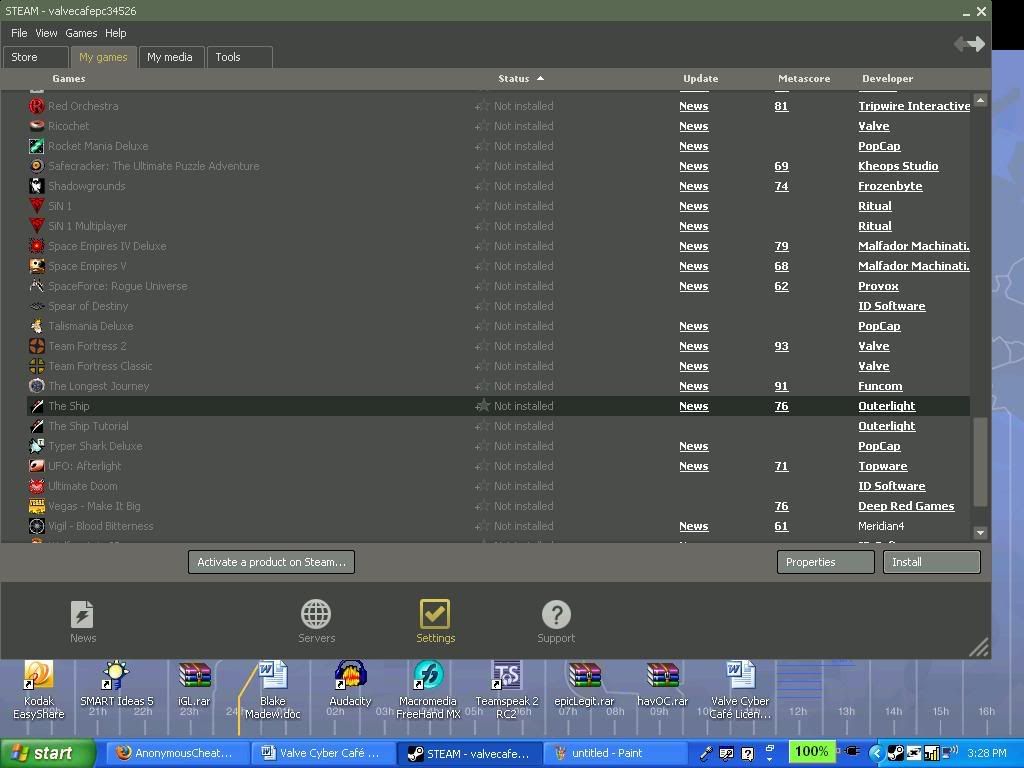Sort list by Status column header
This screenshot has height=768, width=1024.
coord(514,78)
